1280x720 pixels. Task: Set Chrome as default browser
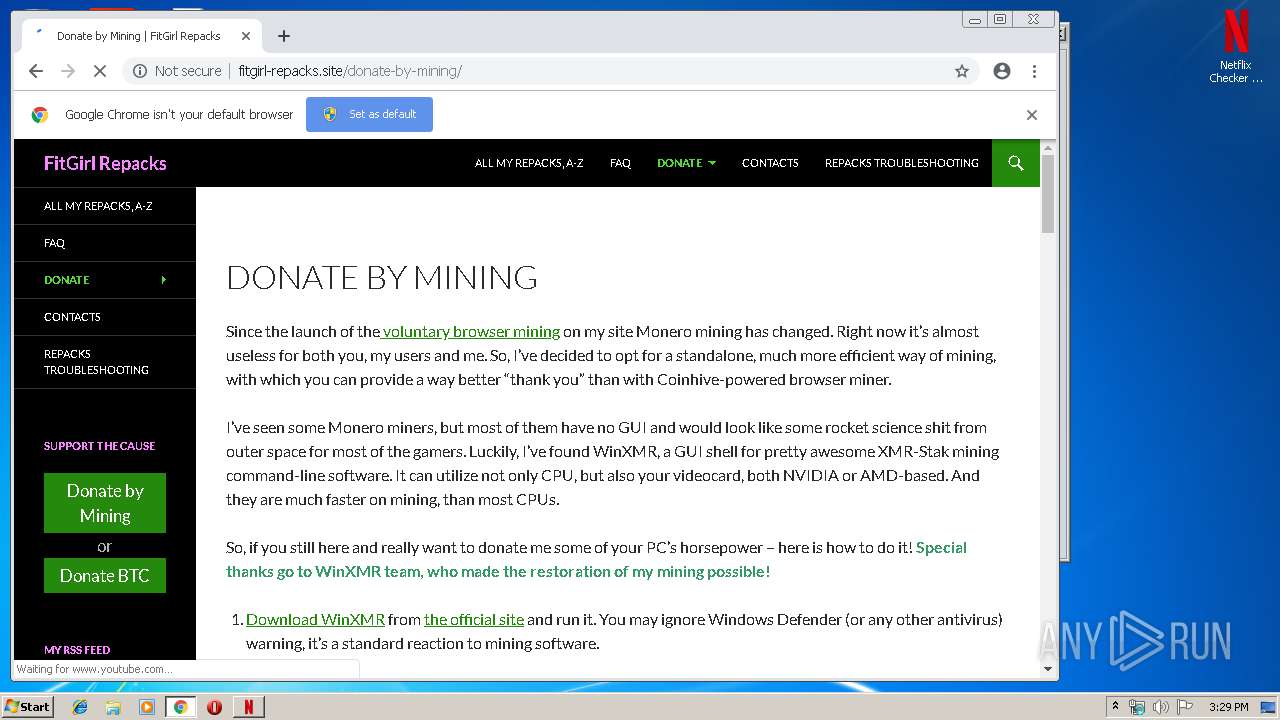tap(369, 114)
